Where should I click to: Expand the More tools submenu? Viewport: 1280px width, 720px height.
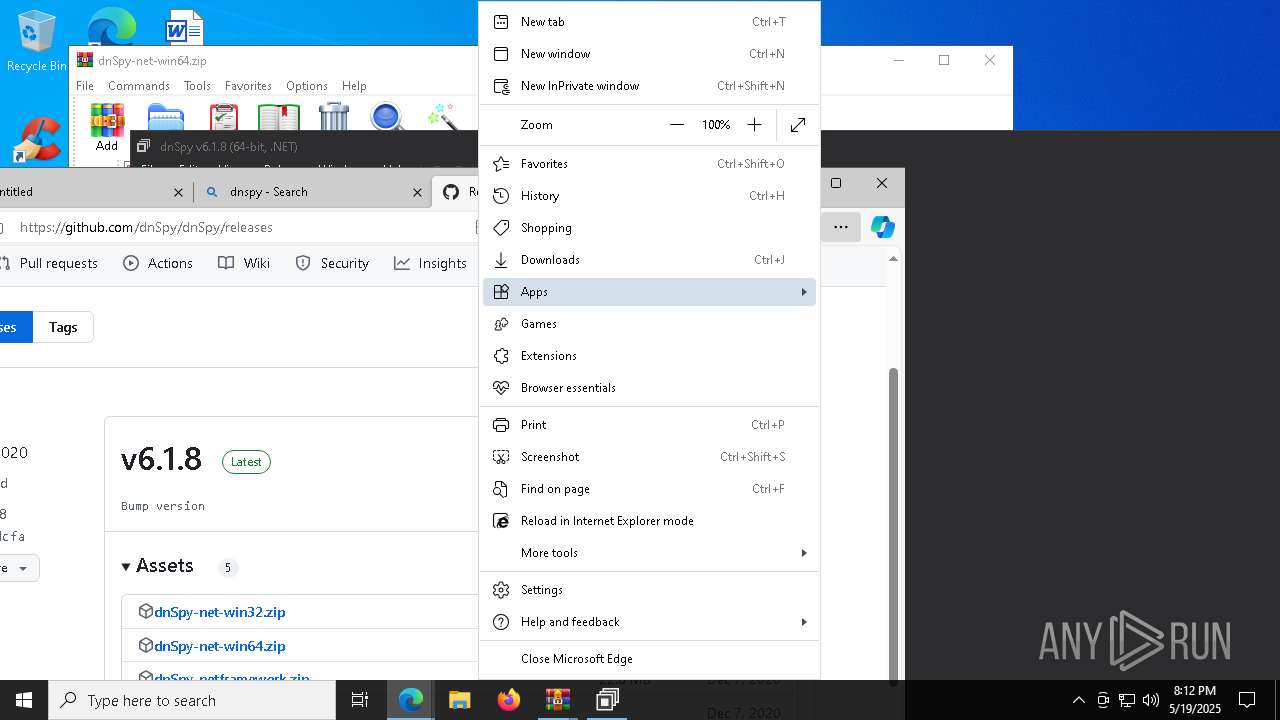(x=649, y=553)
